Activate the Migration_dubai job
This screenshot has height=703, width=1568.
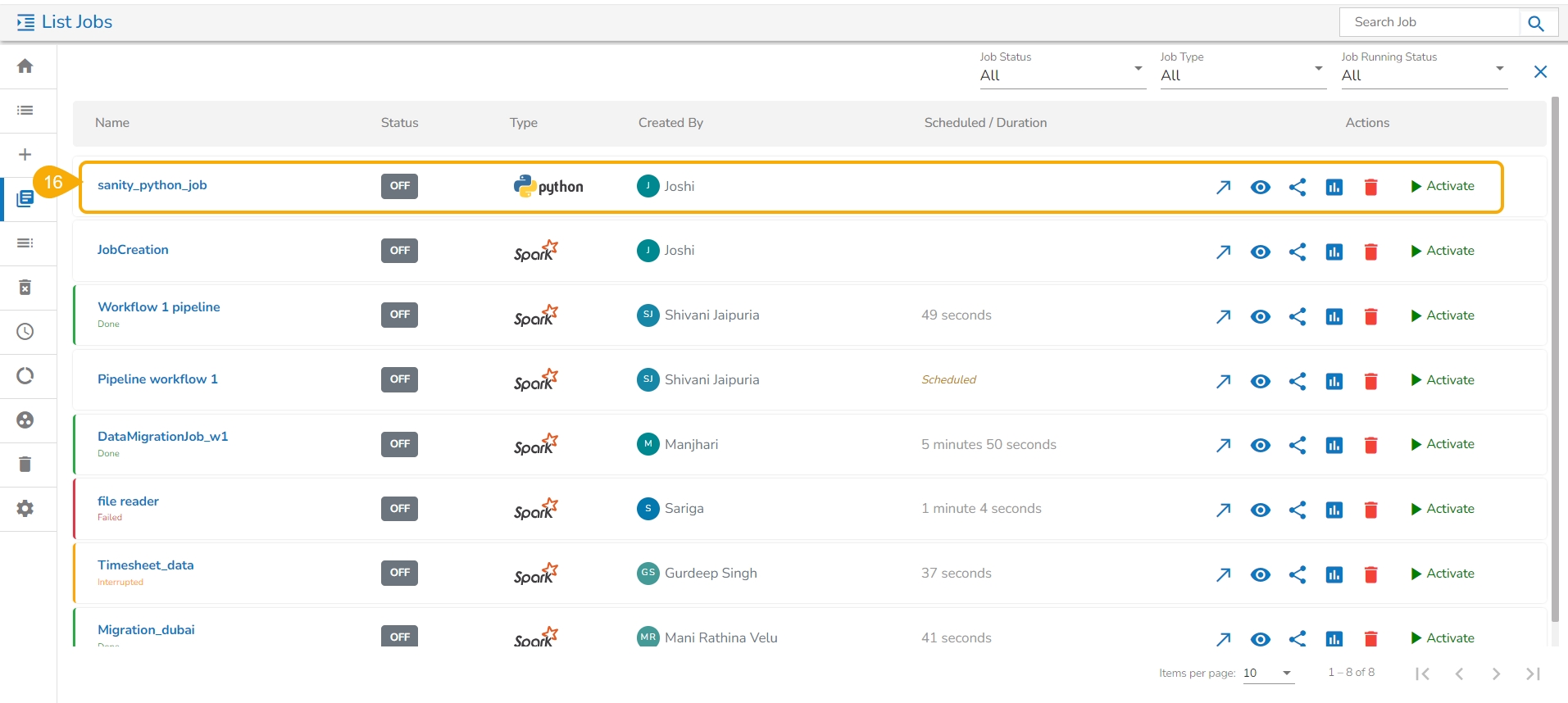click(1442, 638)
